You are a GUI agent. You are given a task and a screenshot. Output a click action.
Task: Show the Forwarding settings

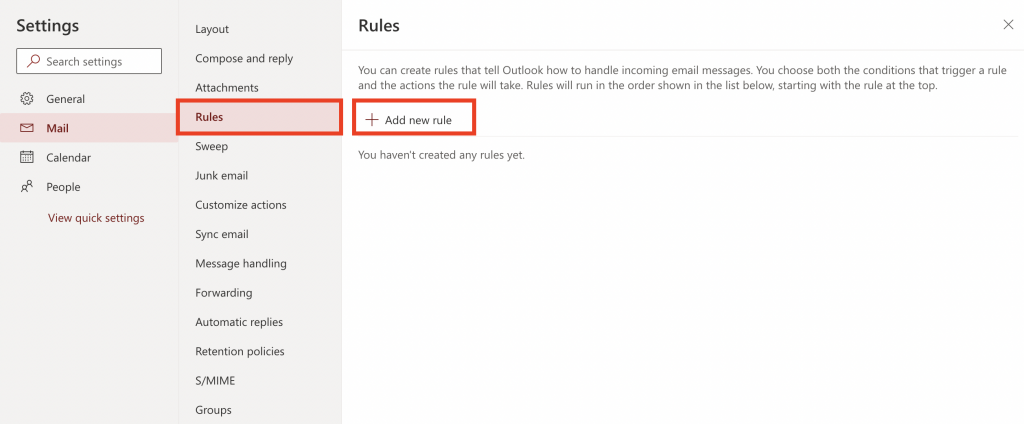tap(224, 293)
